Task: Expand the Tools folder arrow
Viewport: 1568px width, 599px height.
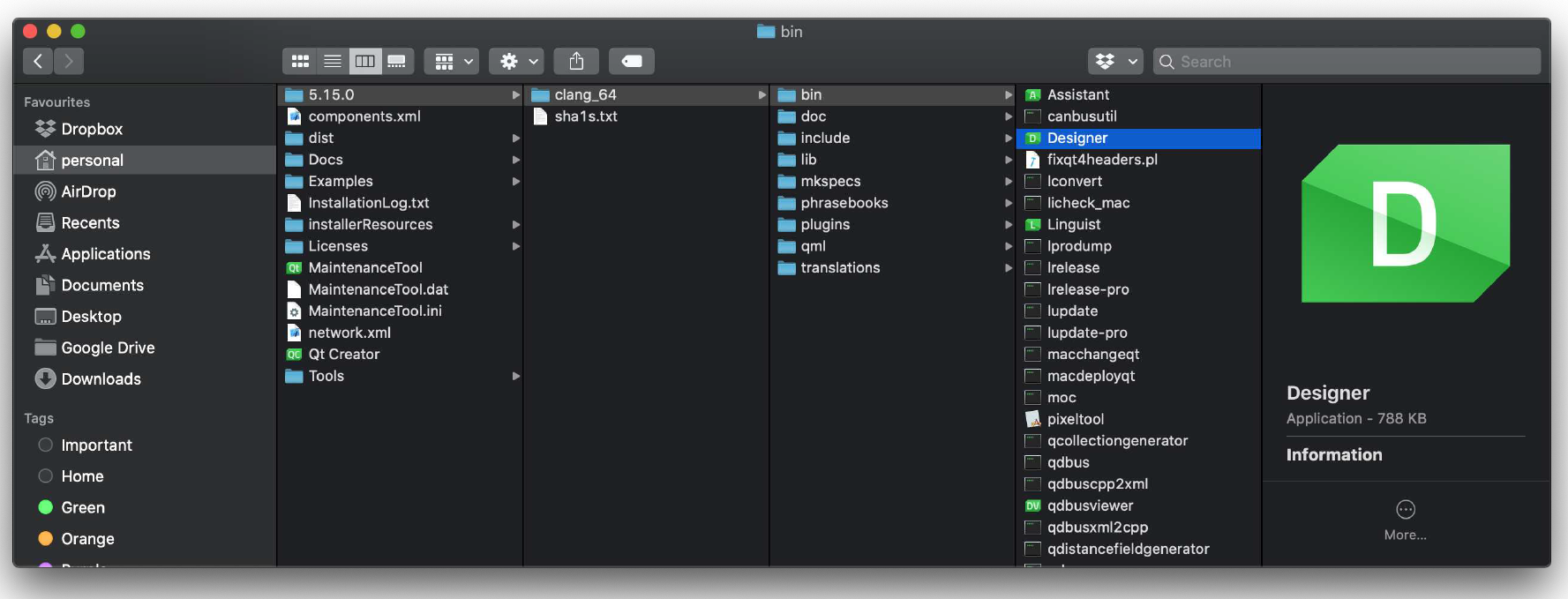Action: [x=516, y=376]
